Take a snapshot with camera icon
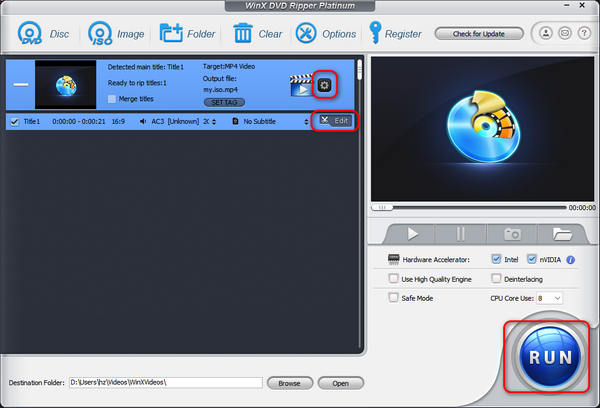Image resolution: width=600 pixels, height=408 pixels. point(513,233)
